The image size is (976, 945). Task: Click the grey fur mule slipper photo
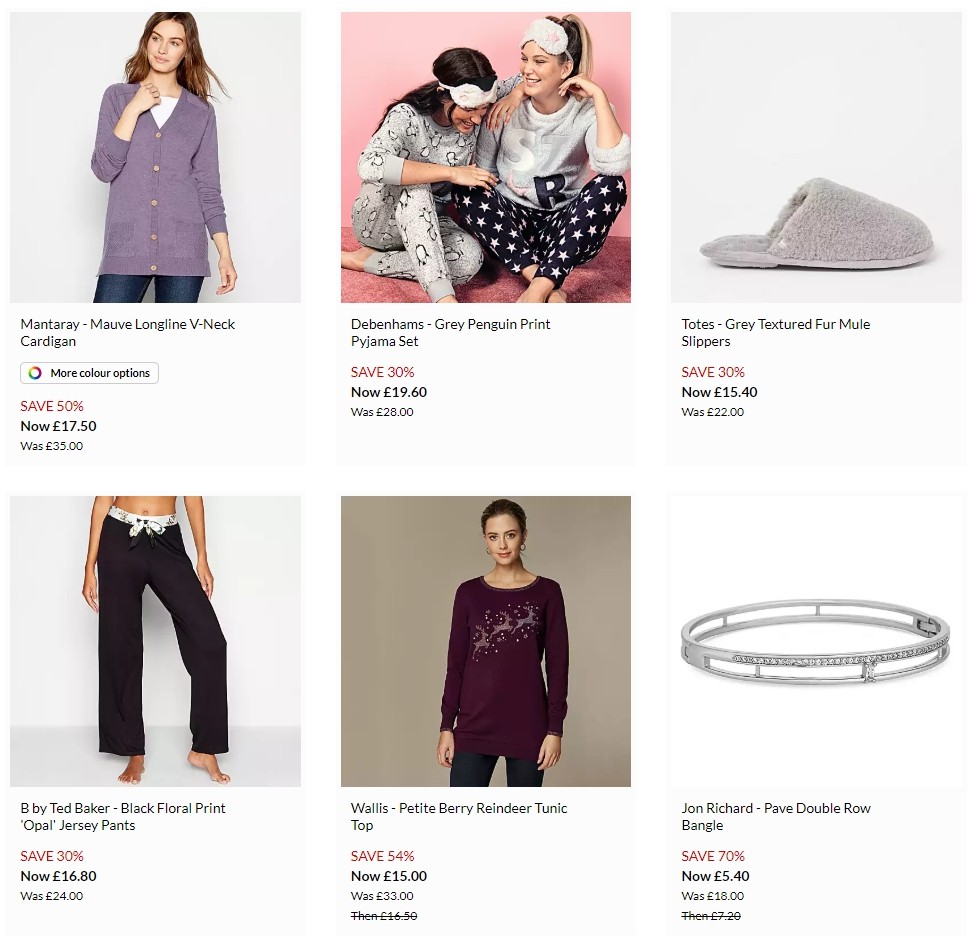pos(815,156)
